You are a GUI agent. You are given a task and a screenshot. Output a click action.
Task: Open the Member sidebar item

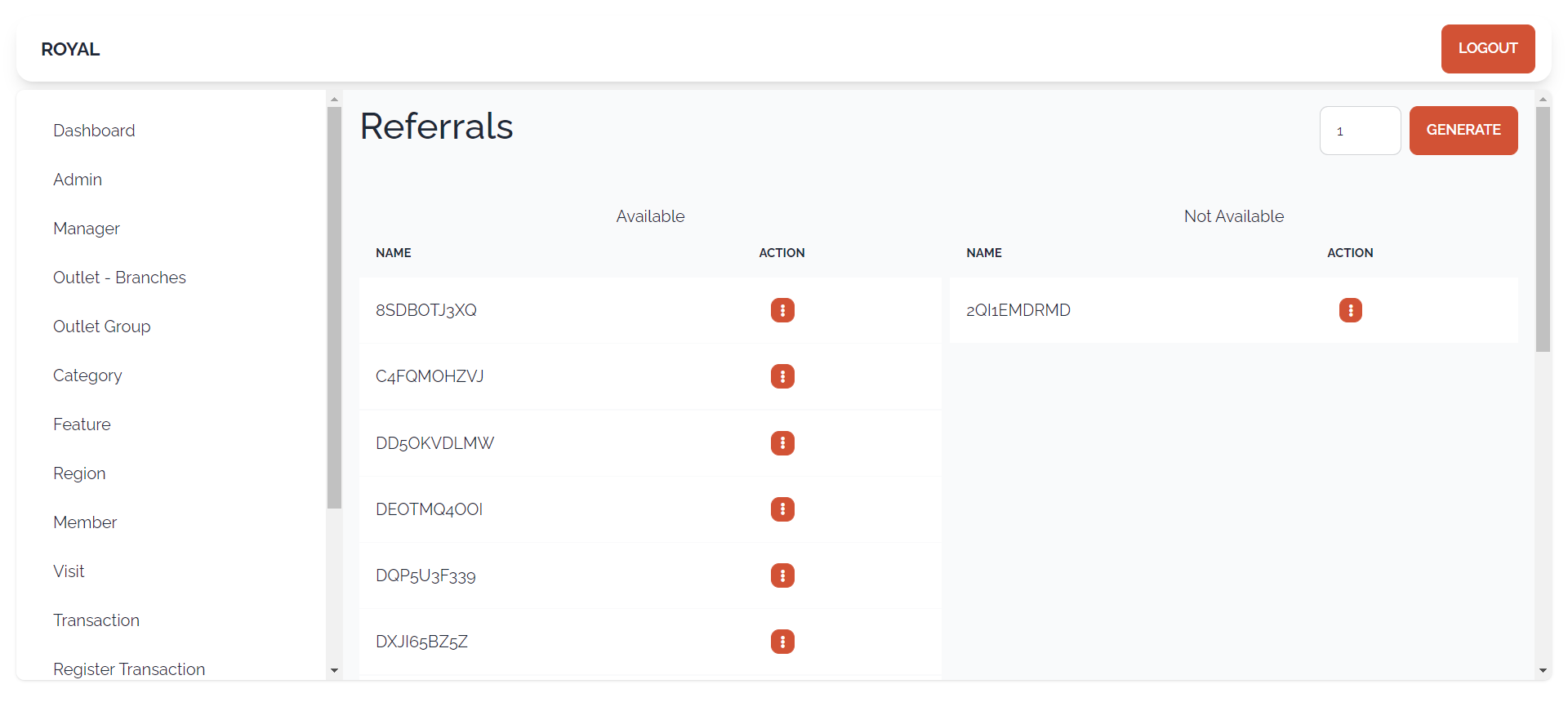[85, 522]
